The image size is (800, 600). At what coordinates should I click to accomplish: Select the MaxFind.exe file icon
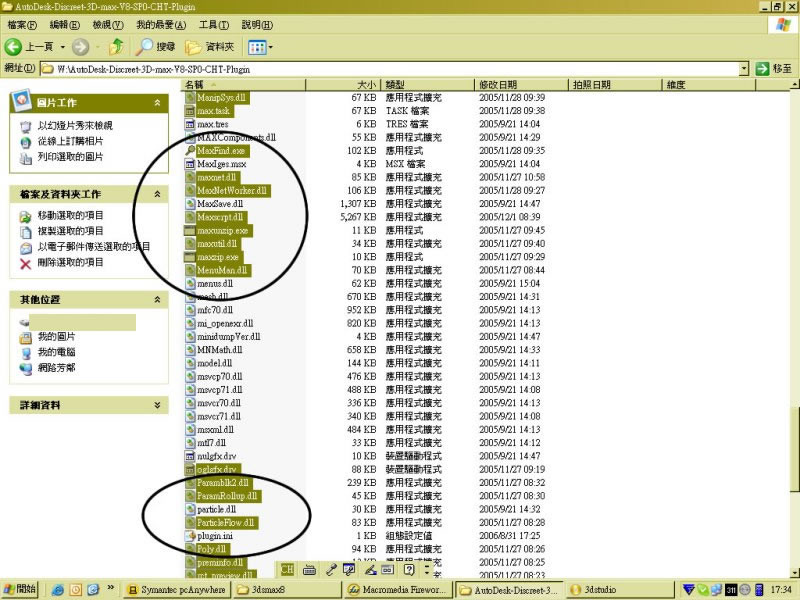pos(190,151)
